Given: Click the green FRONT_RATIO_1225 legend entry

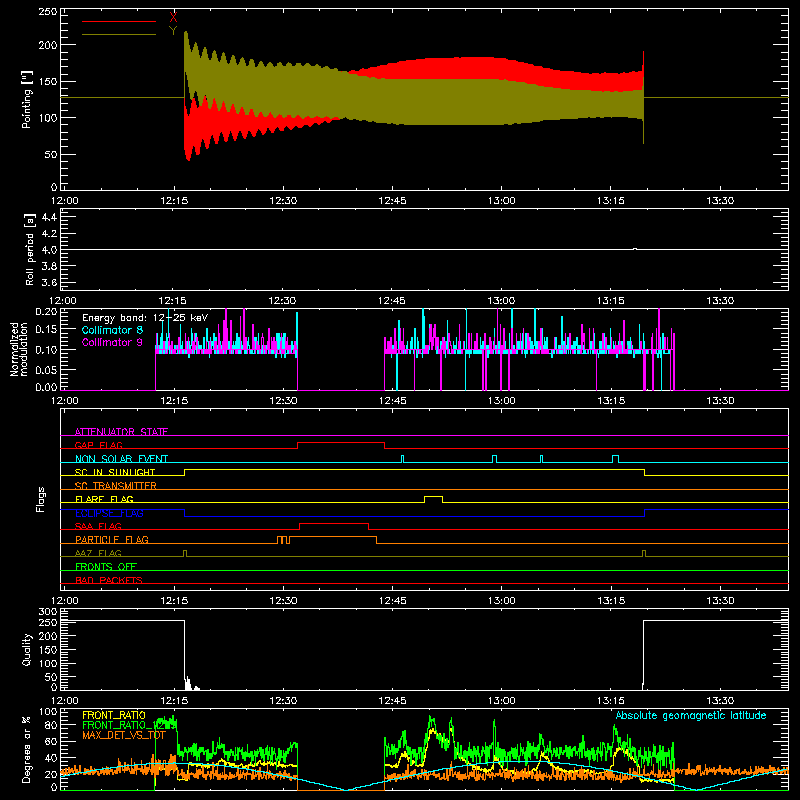Looking at the screenshot, I should (x=130, y=725).
